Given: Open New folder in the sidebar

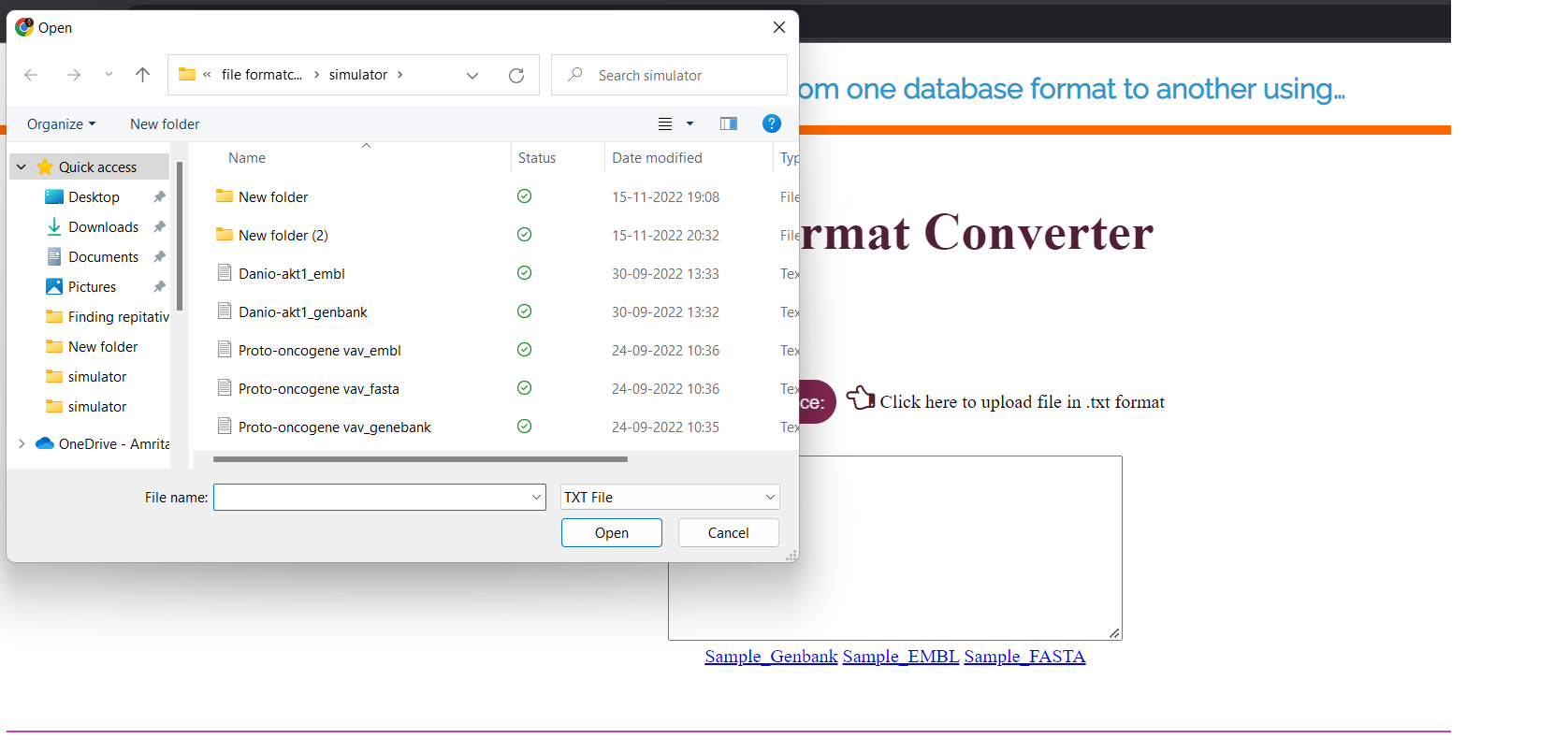Looking at the screenshot, I should [102, 346].
